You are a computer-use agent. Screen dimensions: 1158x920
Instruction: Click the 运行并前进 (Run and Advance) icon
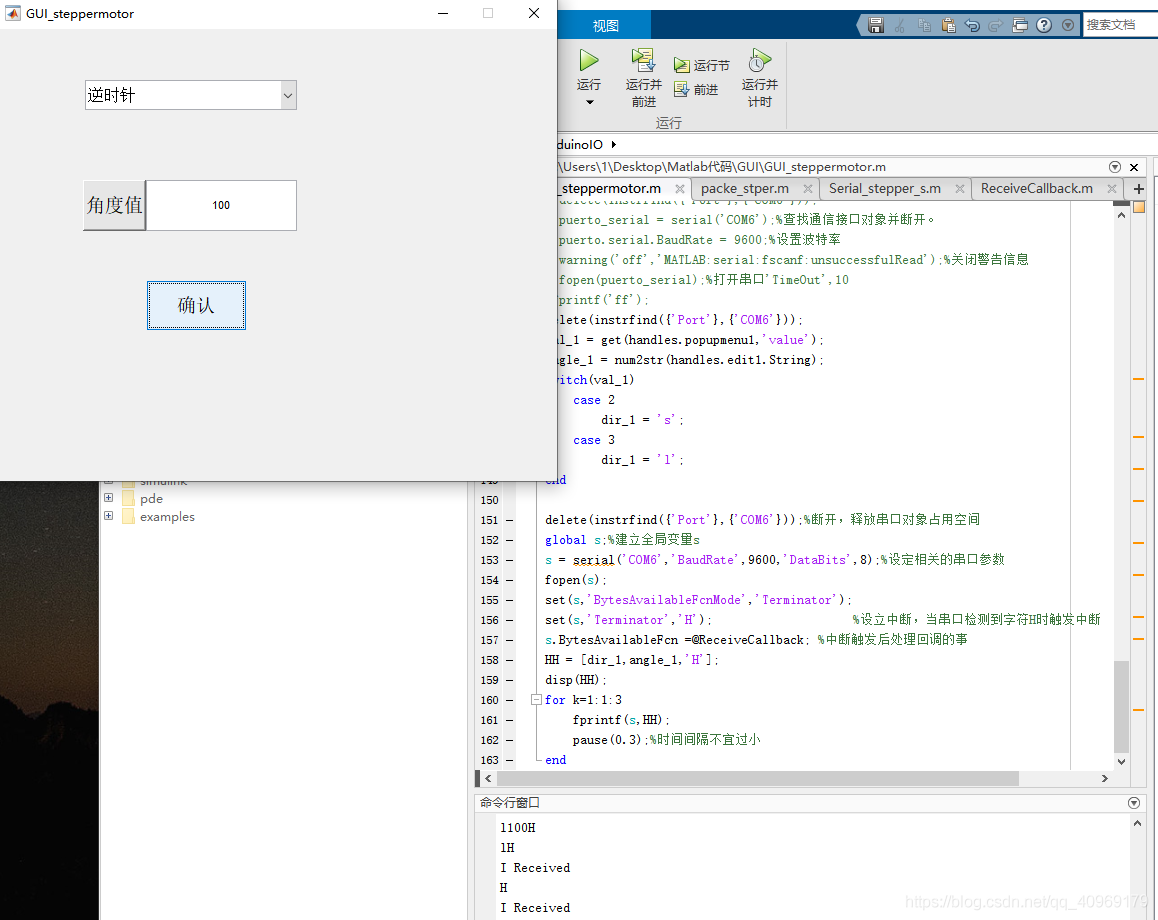pyautogui.click(x=641, y=60)
